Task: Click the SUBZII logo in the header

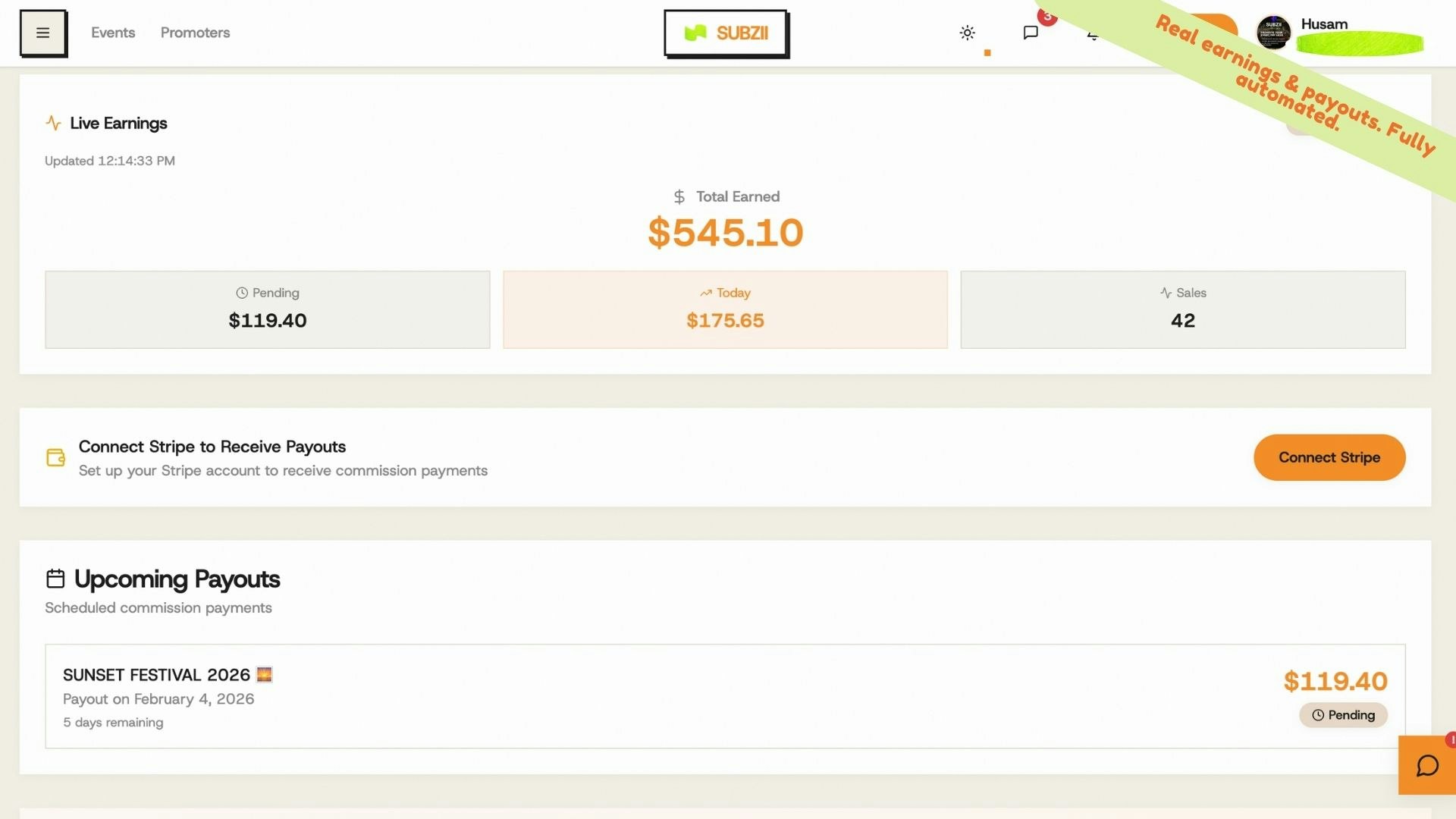Action: pos(726,33)
